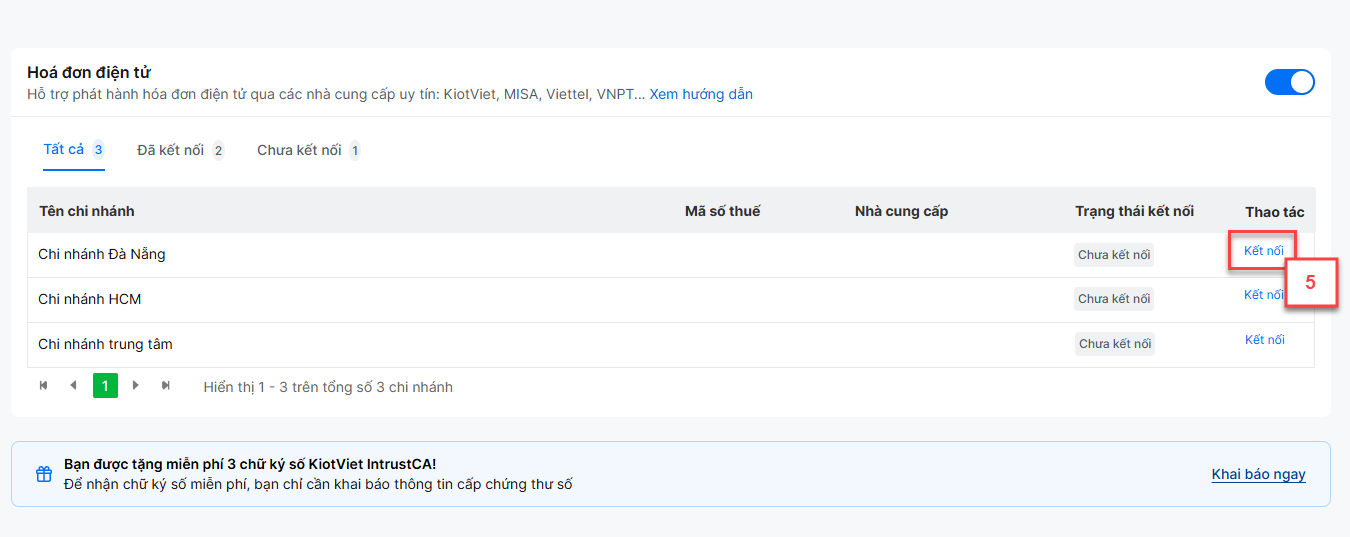Screen dimensions: 1350x537
Task: Switch to Chưa kết nối tab
Action: [309, 150]
